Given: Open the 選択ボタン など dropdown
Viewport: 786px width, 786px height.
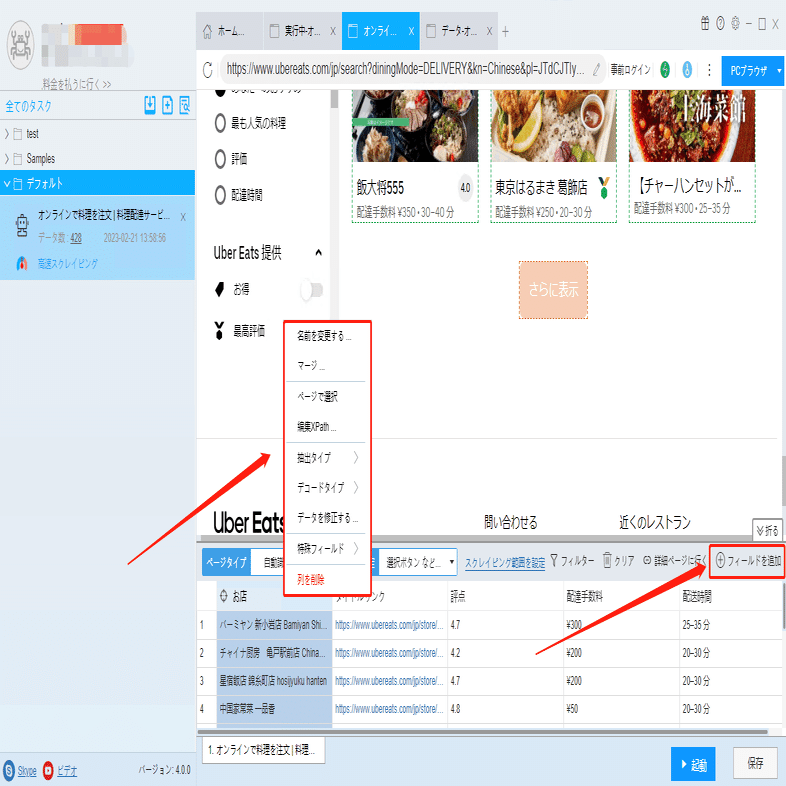Looking at the screenshot, I should coord(418,562).
